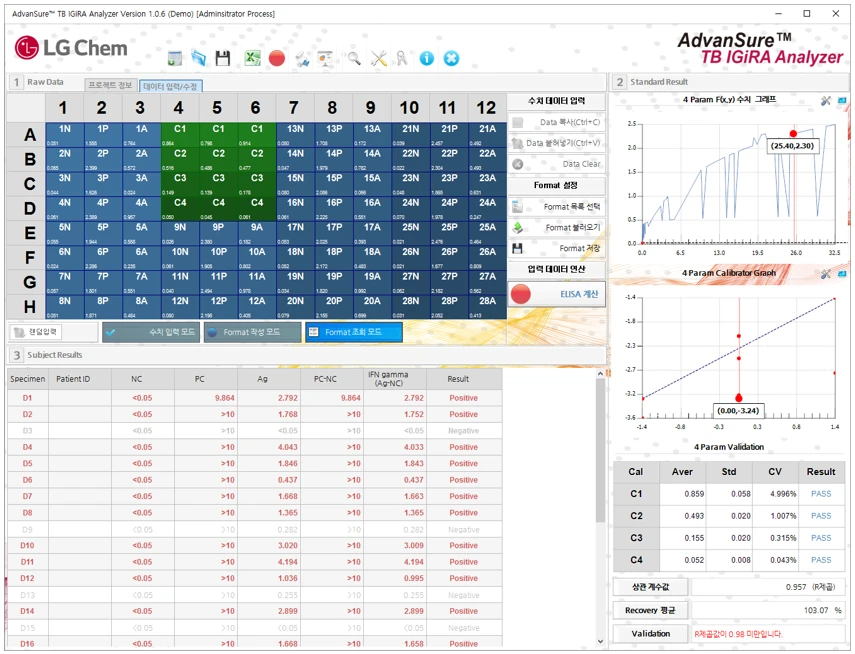Export results with the Excel icon

[252, 58]
